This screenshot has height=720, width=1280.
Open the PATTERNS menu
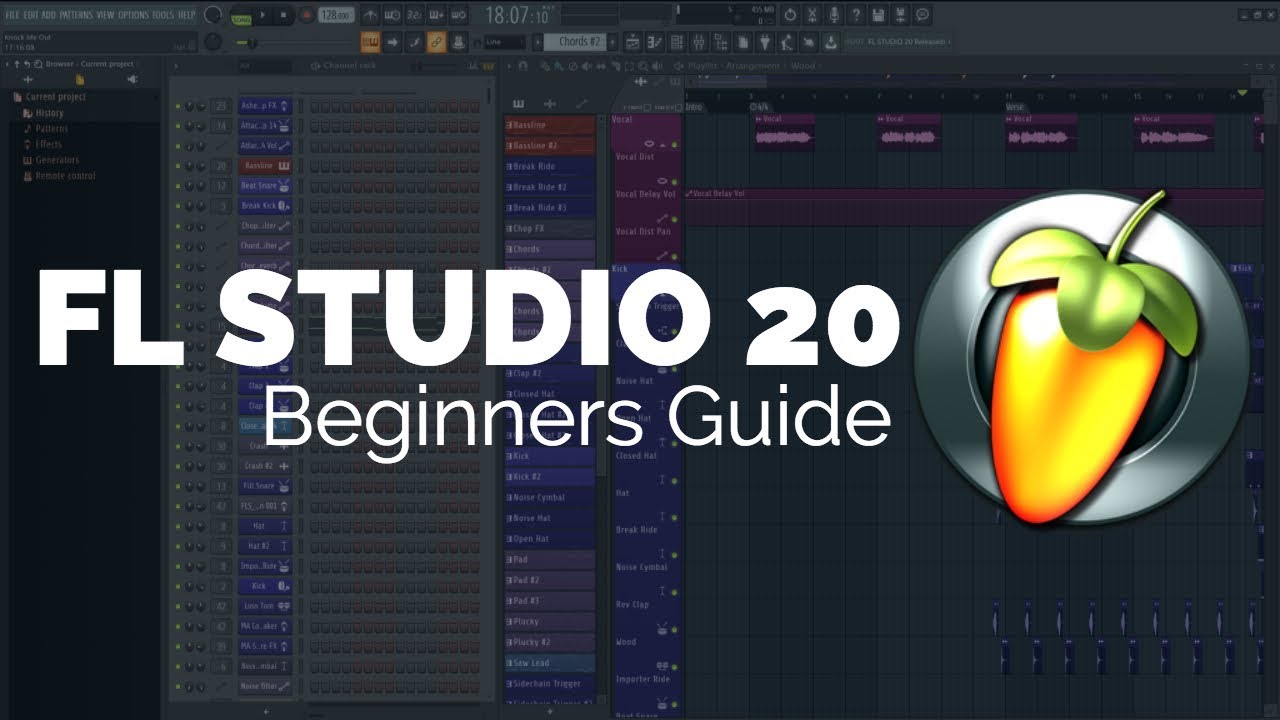pos(76,15)
